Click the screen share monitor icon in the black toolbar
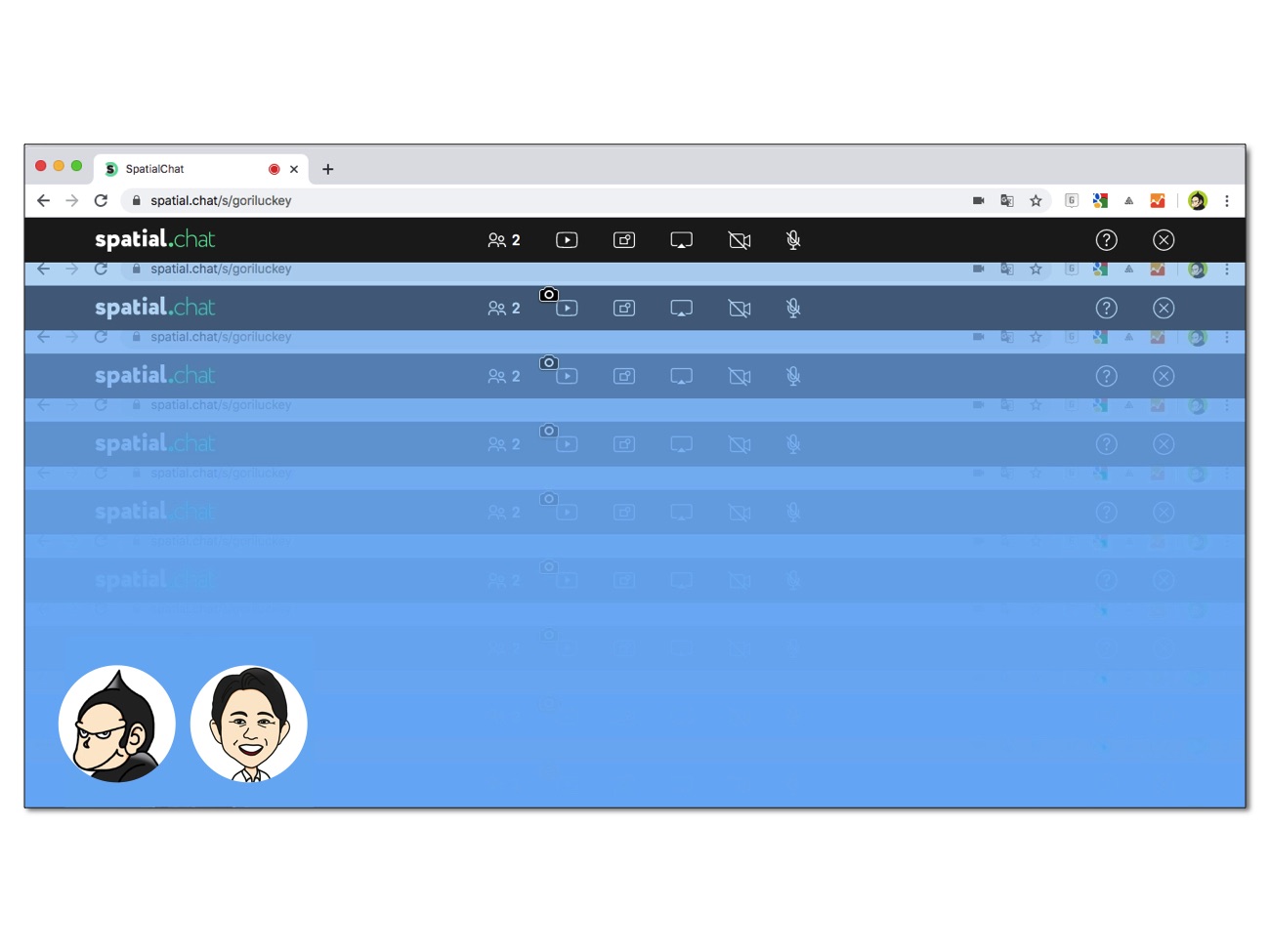1270x952 pixels. pyautogui.click(x=682, y=240)
